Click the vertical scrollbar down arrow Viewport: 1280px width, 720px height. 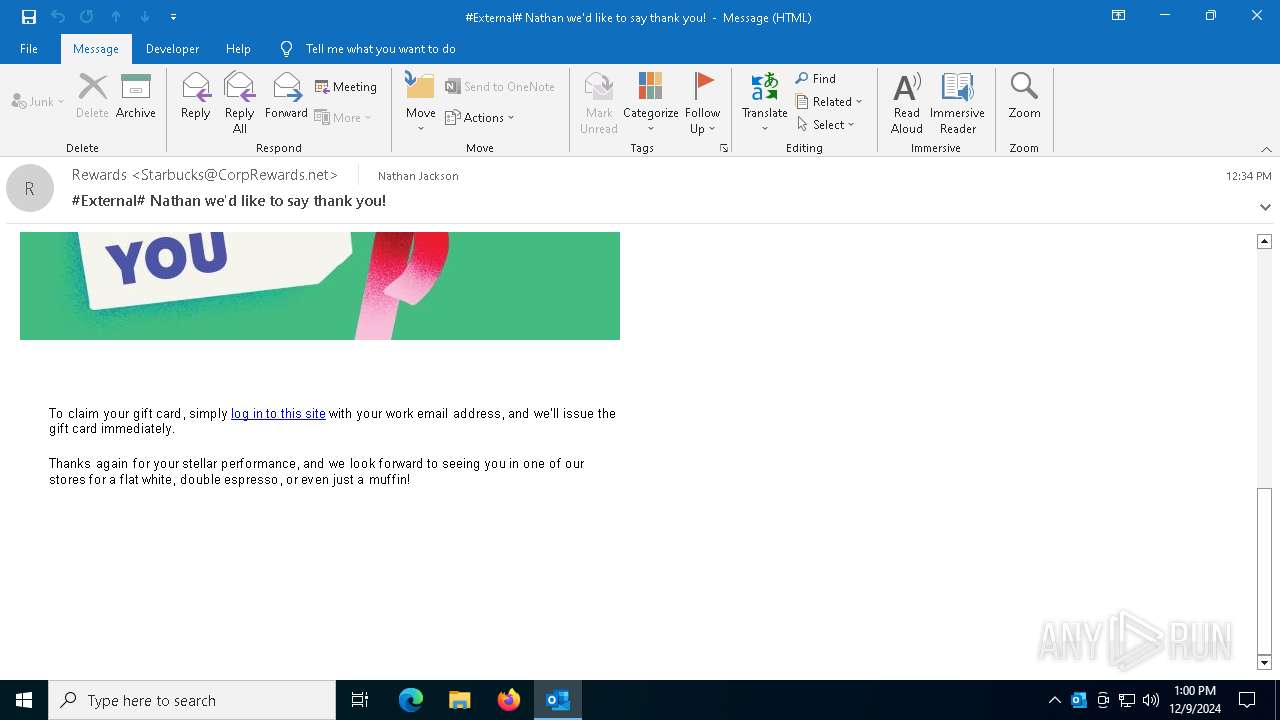(1264, 662)
